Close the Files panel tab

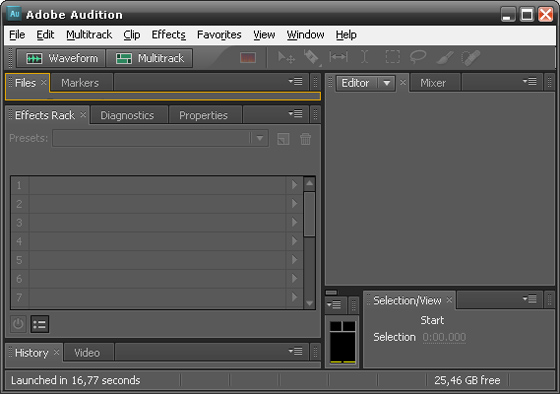(x=44, y=83)
